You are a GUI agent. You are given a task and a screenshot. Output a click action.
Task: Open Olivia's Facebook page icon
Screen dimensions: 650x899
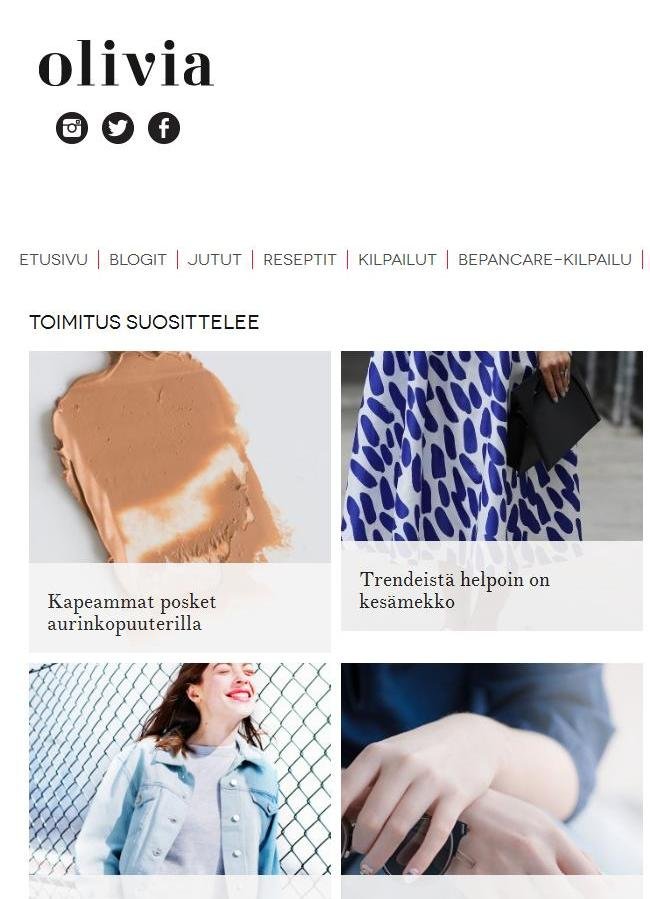[x=164, y=128]
